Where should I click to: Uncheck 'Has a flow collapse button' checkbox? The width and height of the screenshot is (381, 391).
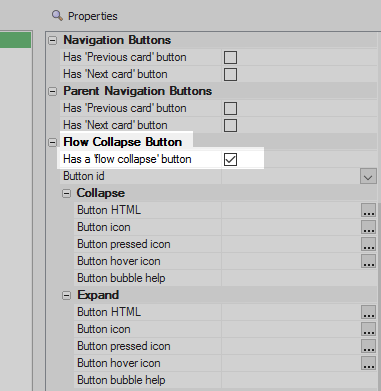230,159
